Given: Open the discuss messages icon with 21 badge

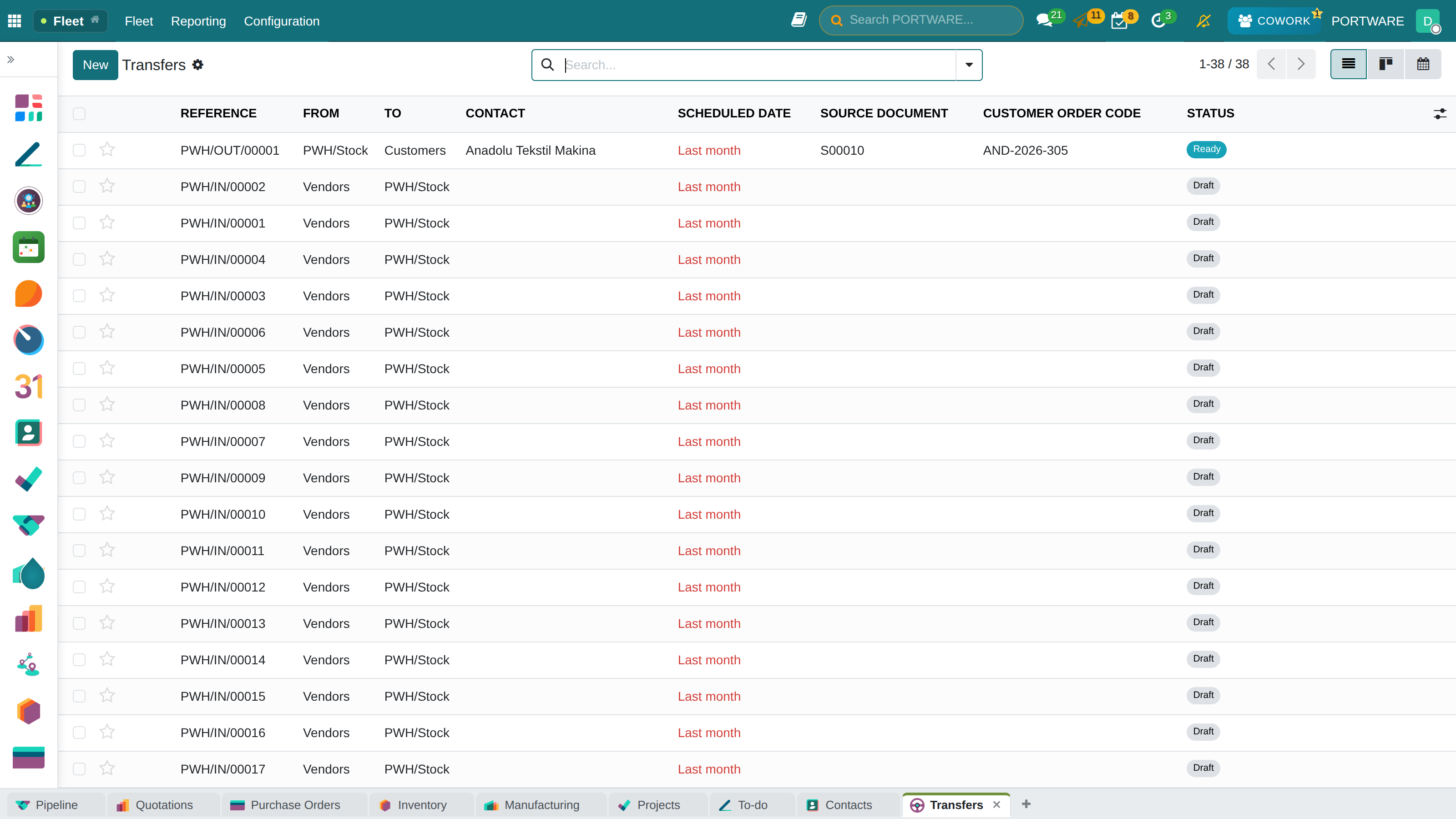Looking at the screenshot, I should pyautogui.click(x=1044, y=21).
